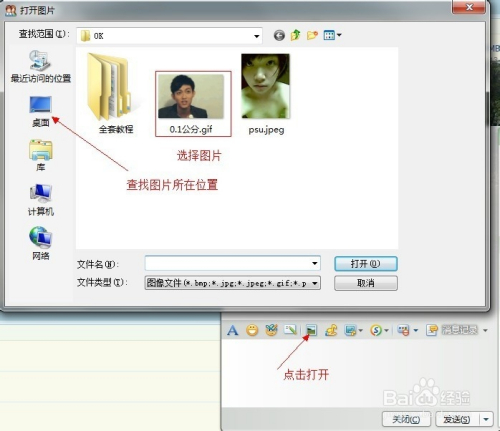The height and width of the screenshot is (431, 500).
Task: Close the 打开图片 dialog
Action: tap(468, 7)
